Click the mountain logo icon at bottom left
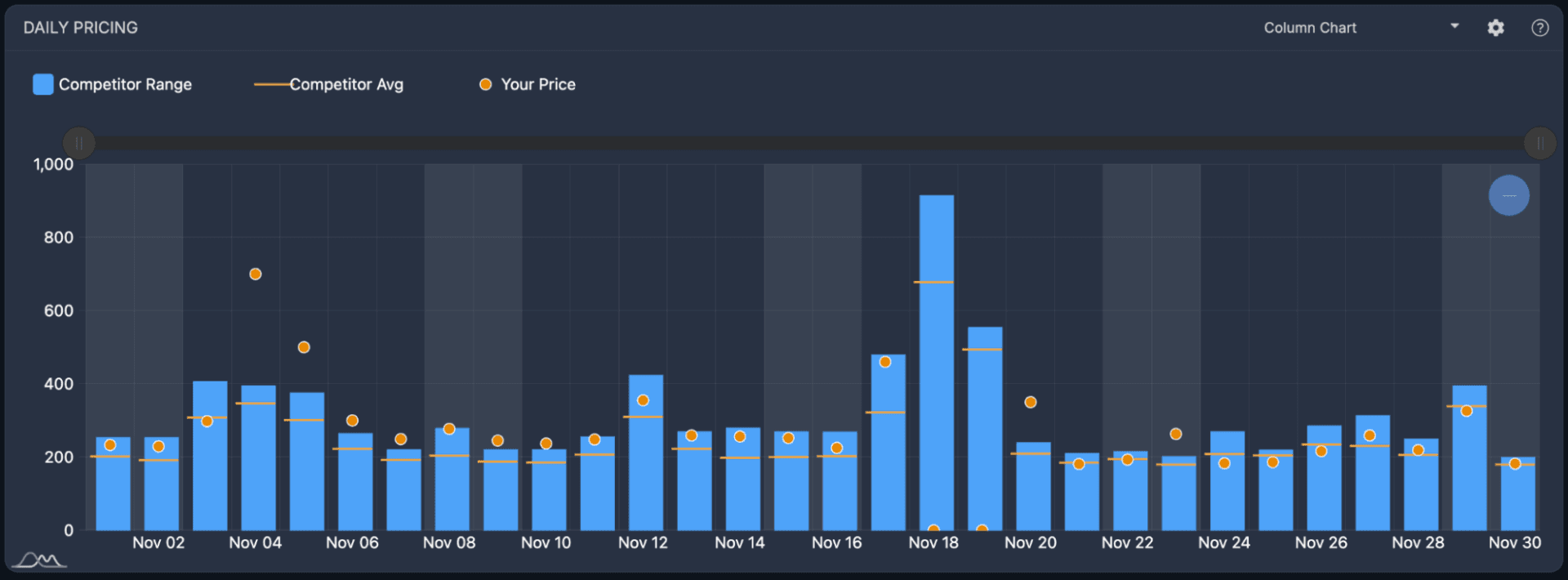This screenshot has width=1568, height=580. tap(41, 560)
